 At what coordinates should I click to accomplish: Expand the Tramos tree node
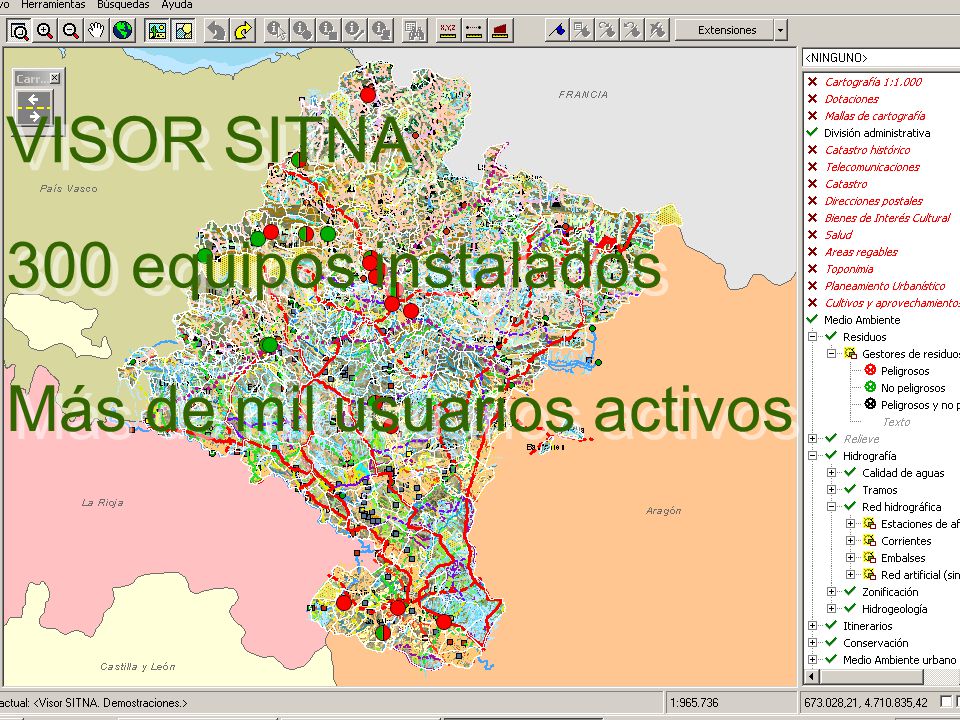[831, 490]
